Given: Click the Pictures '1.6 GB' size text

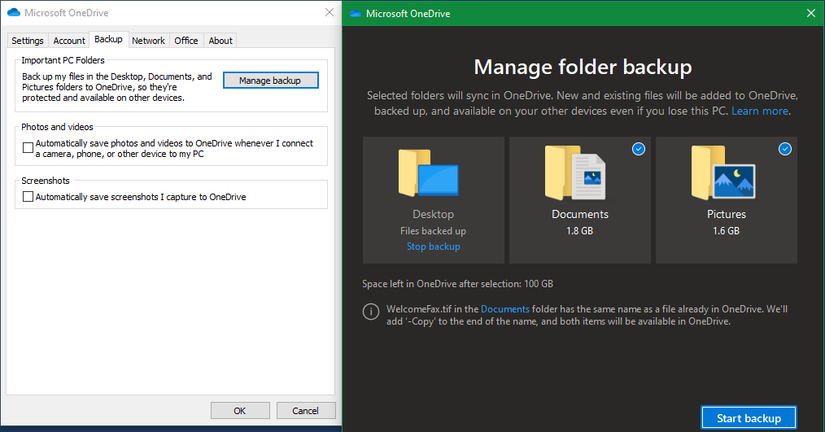Looking at the screenshot, I should click(x=726, y=231).
